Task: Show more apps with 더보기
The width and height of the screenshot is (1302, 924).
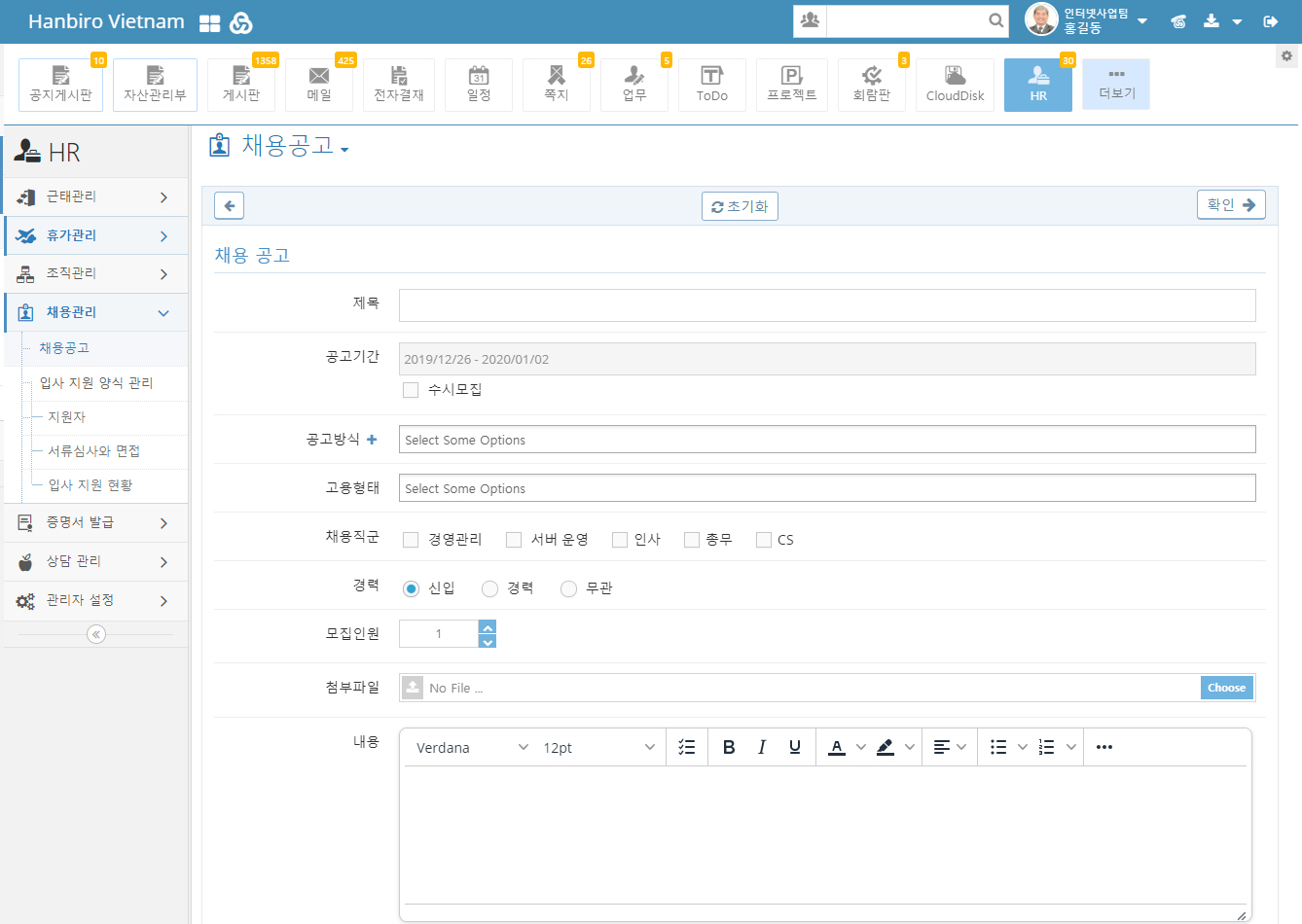Action: (x=1116, y=84)
